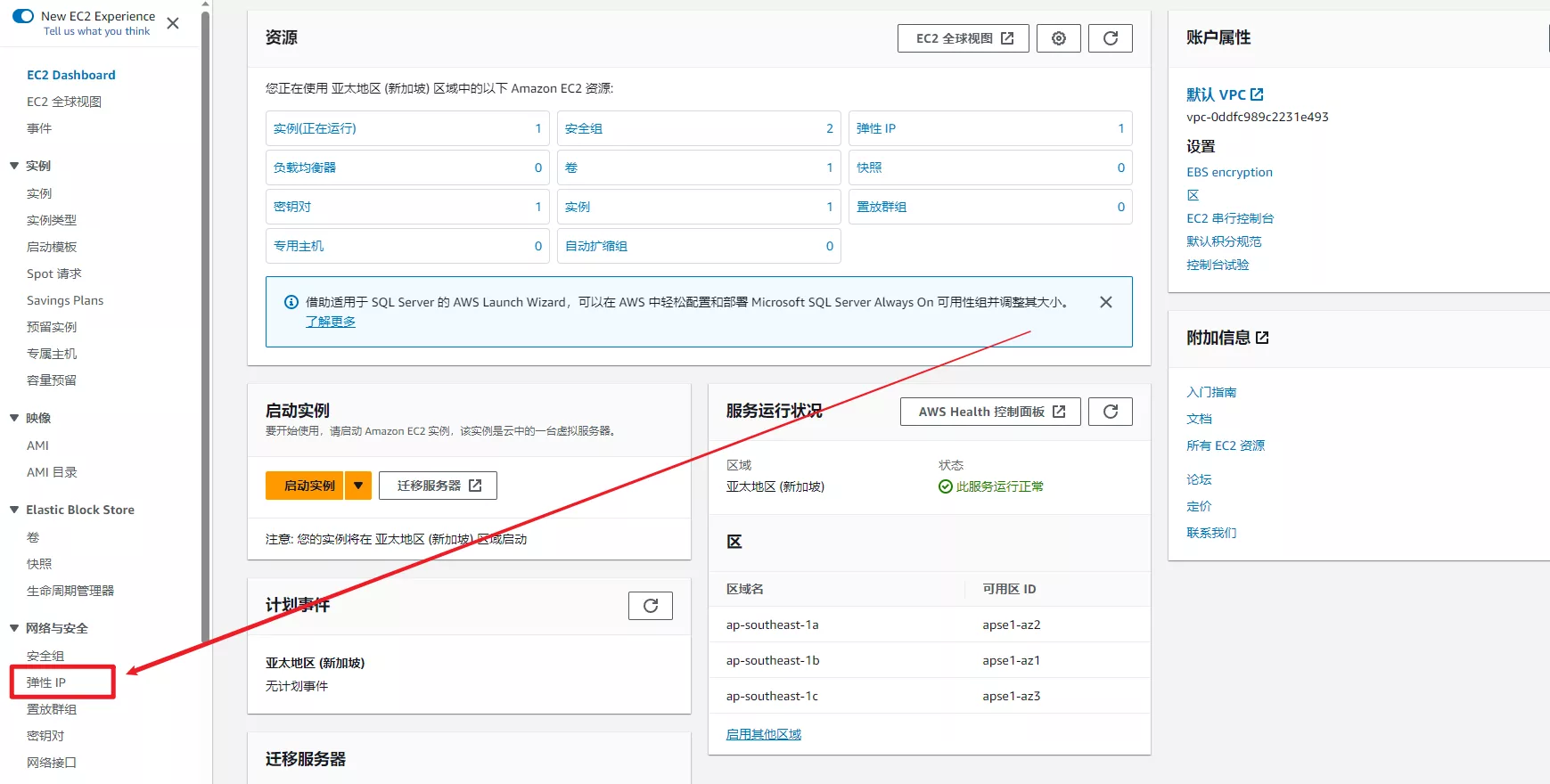
Task: Open 入门指南 link
Action: (1211, 392)
